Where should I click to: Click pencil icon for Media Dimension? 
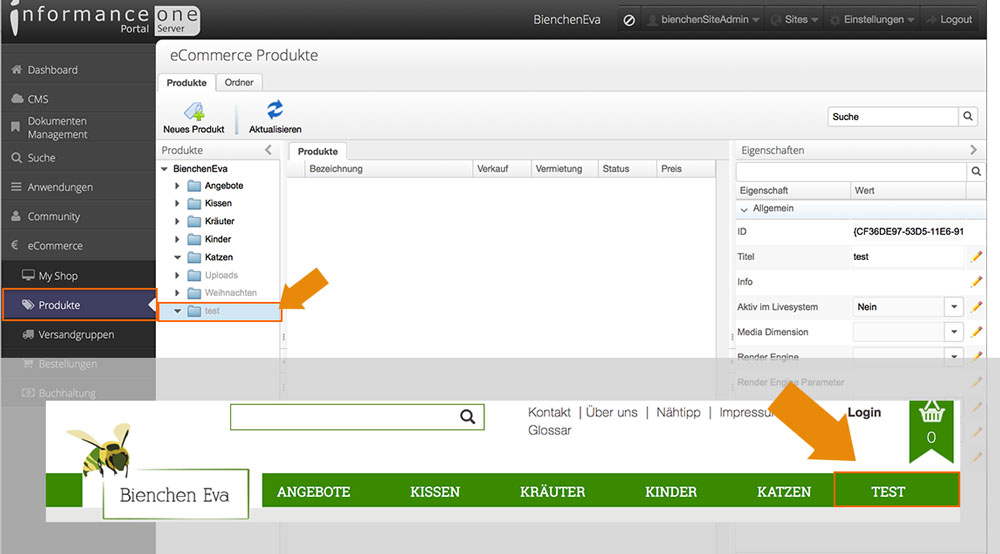pyautogui.click(x=976, y=332)
